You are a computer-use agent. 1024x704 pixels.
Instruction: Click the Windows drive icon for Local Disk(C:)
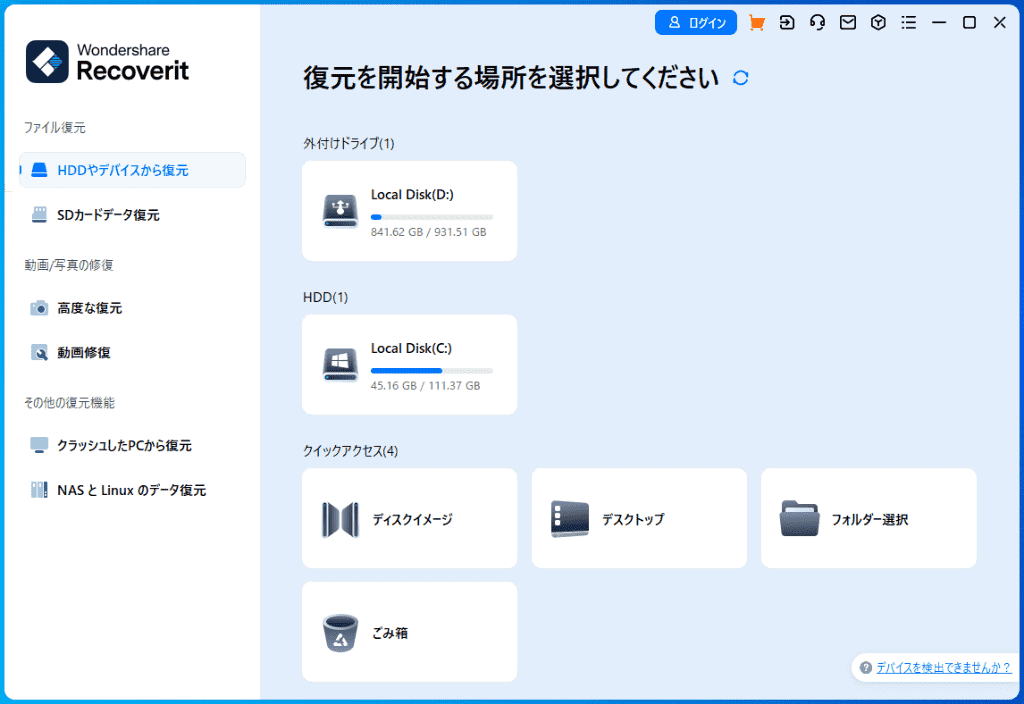[340, 364]
